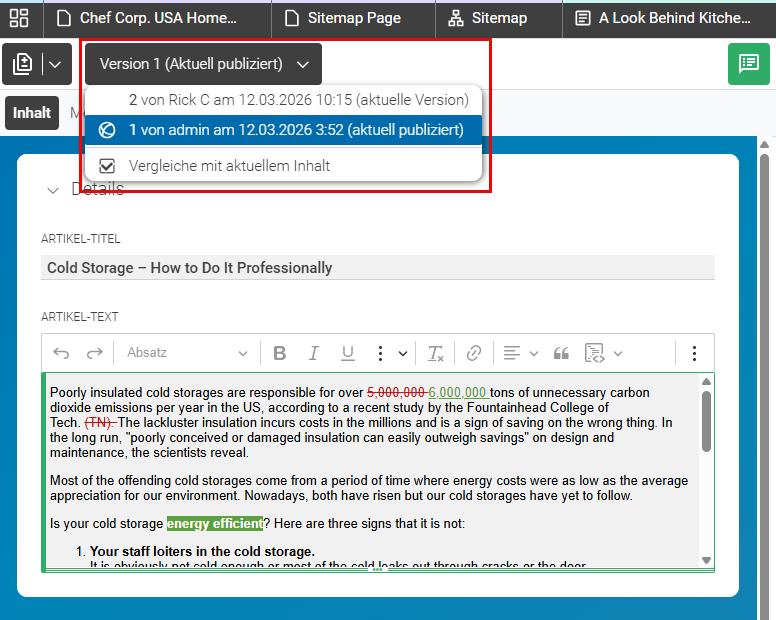
Task: Open the green comments panel button
Action: pyautogui.click(x=748, y=64)
